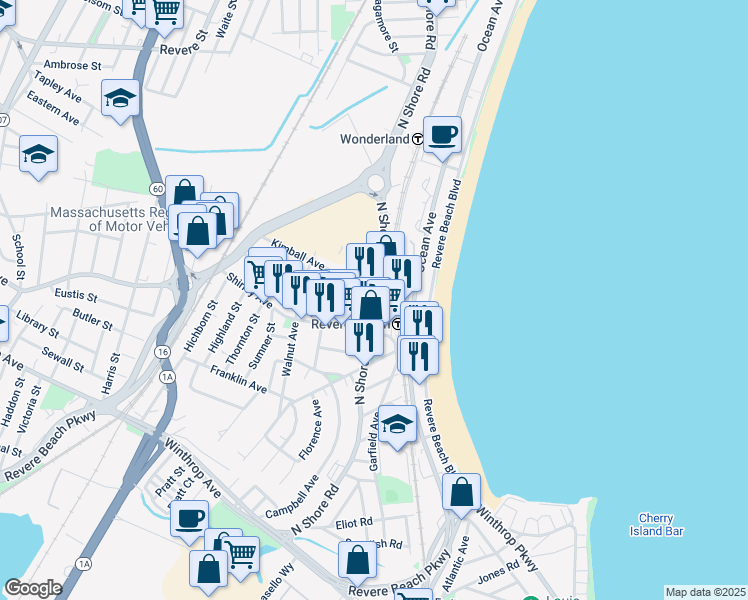This screenshot has height=600, width=748.
Task: Click the Eliot Rd street label
Action: (354, 524)
